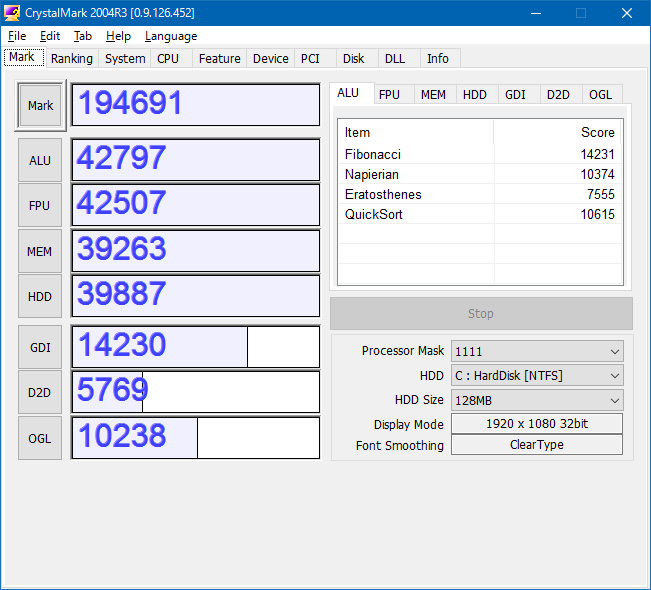Select the OGL results tab
The height and width of the screenshot is (590, 651).
click(x=600, y=95)
